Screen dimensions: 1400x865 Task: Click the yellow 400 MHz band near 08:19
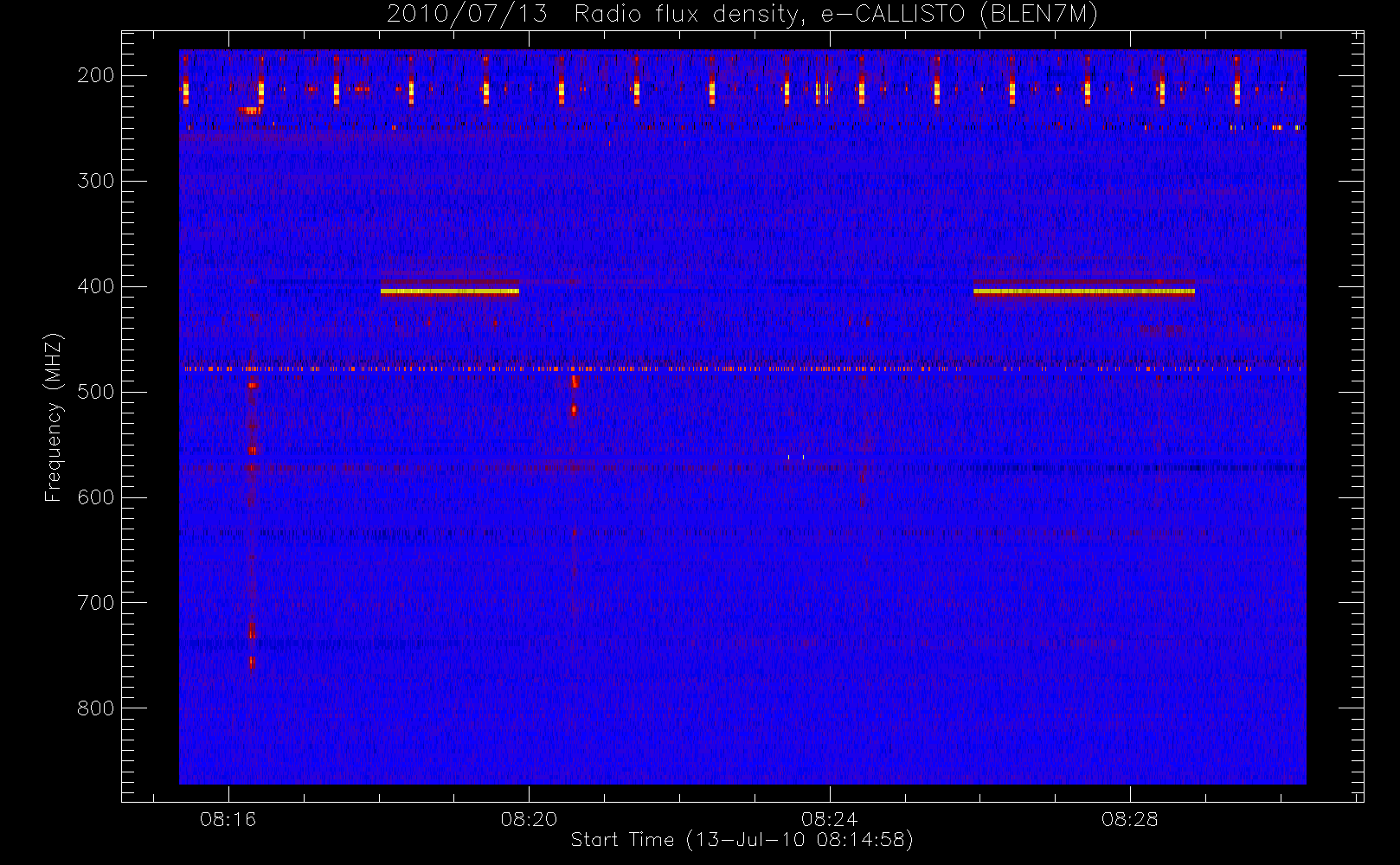450,292
